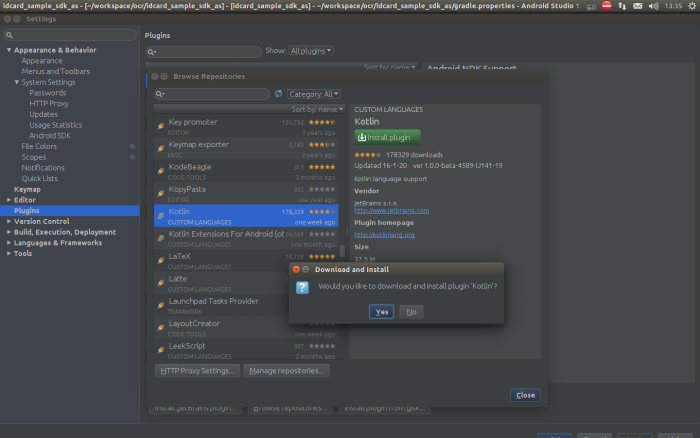Viewport: 700px width, 438px height.
Task: Click the Launchpad Tasks Provider plug icon
Action: (161, 305)
